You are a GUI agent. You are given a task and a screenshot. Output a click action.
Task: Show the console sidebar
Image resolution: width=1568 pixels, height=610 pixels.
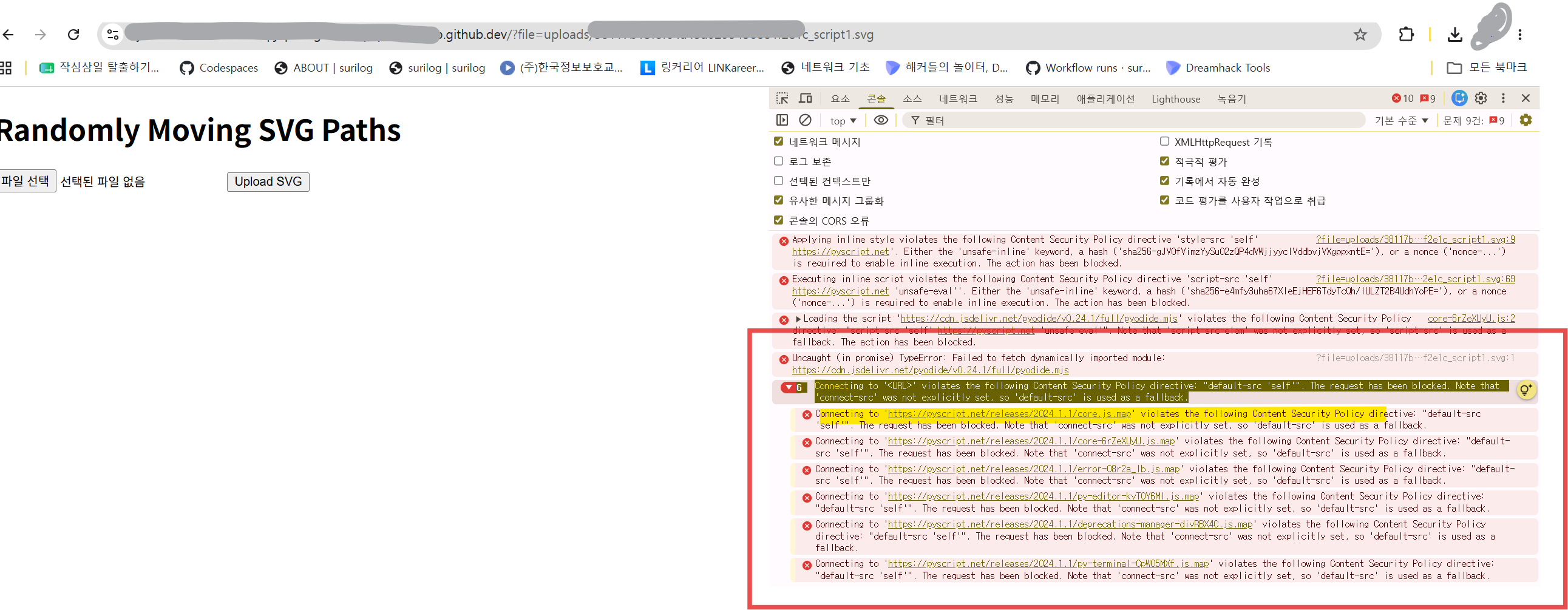(x=782, y=120)
